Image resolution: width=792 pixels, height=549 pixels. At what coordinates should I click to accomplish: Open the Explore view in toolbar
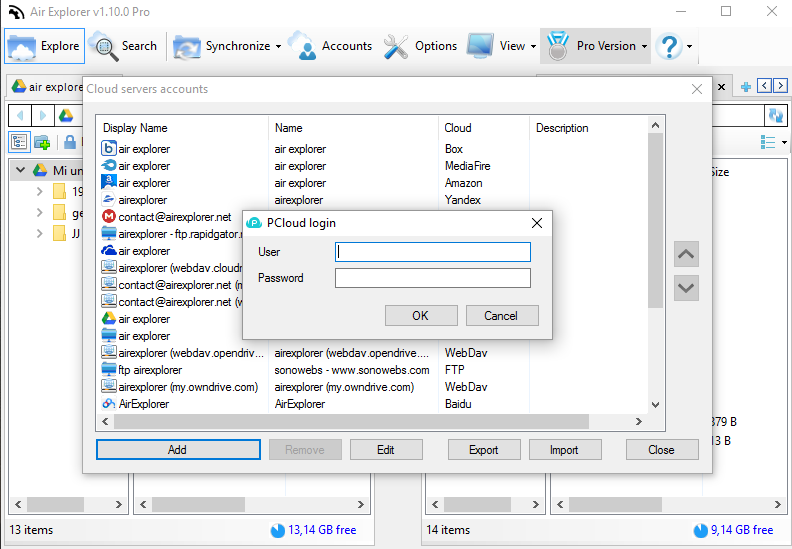[x=44, y=46]
